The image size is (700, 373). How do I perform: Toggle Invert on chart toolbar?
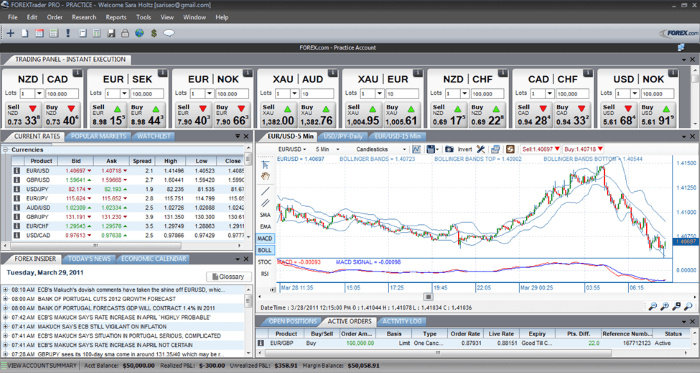(x=465, y=149)
